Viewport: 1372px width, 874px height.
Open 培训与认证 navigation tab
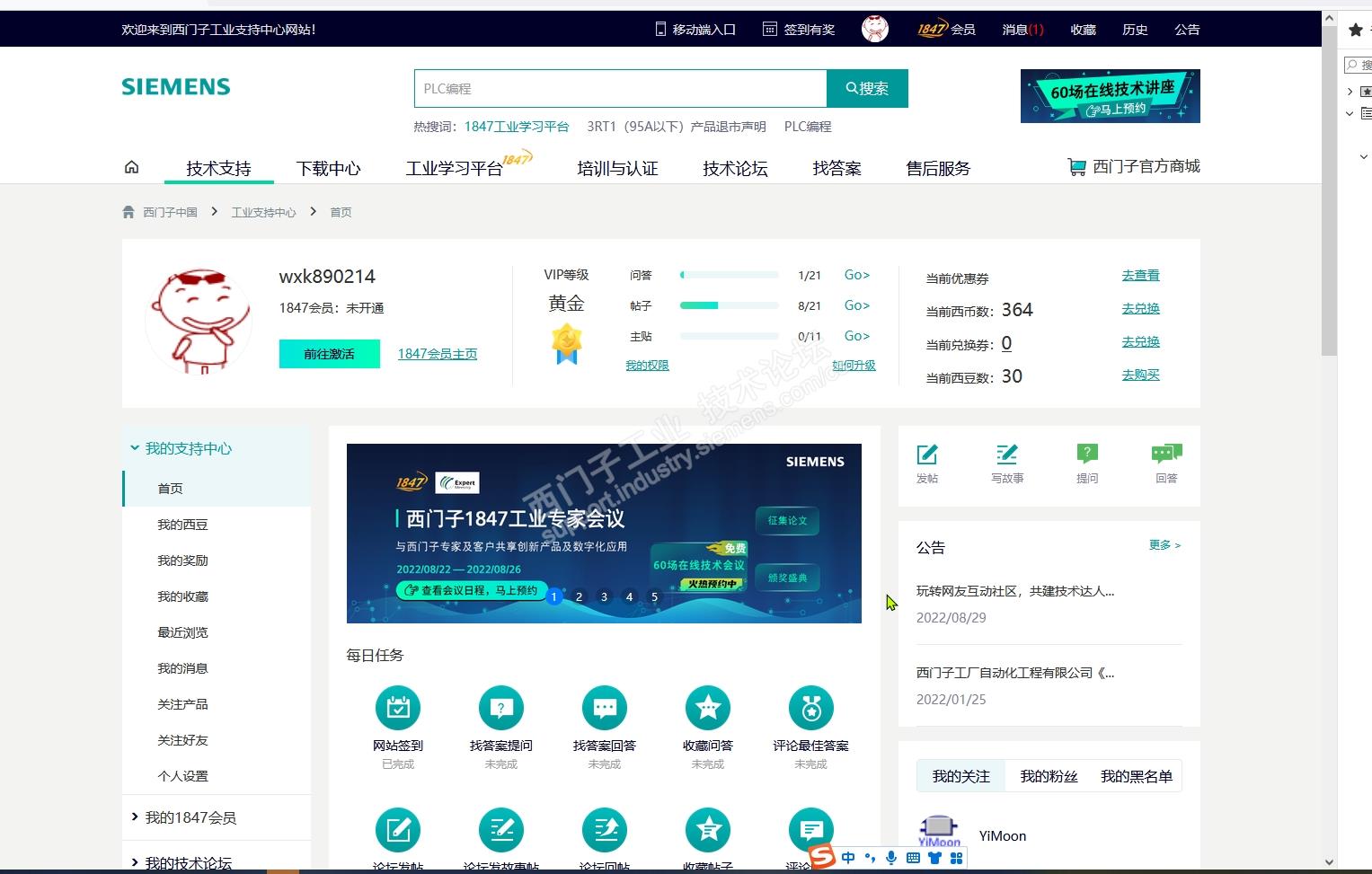pyautogui.click(x=617, y=168)
